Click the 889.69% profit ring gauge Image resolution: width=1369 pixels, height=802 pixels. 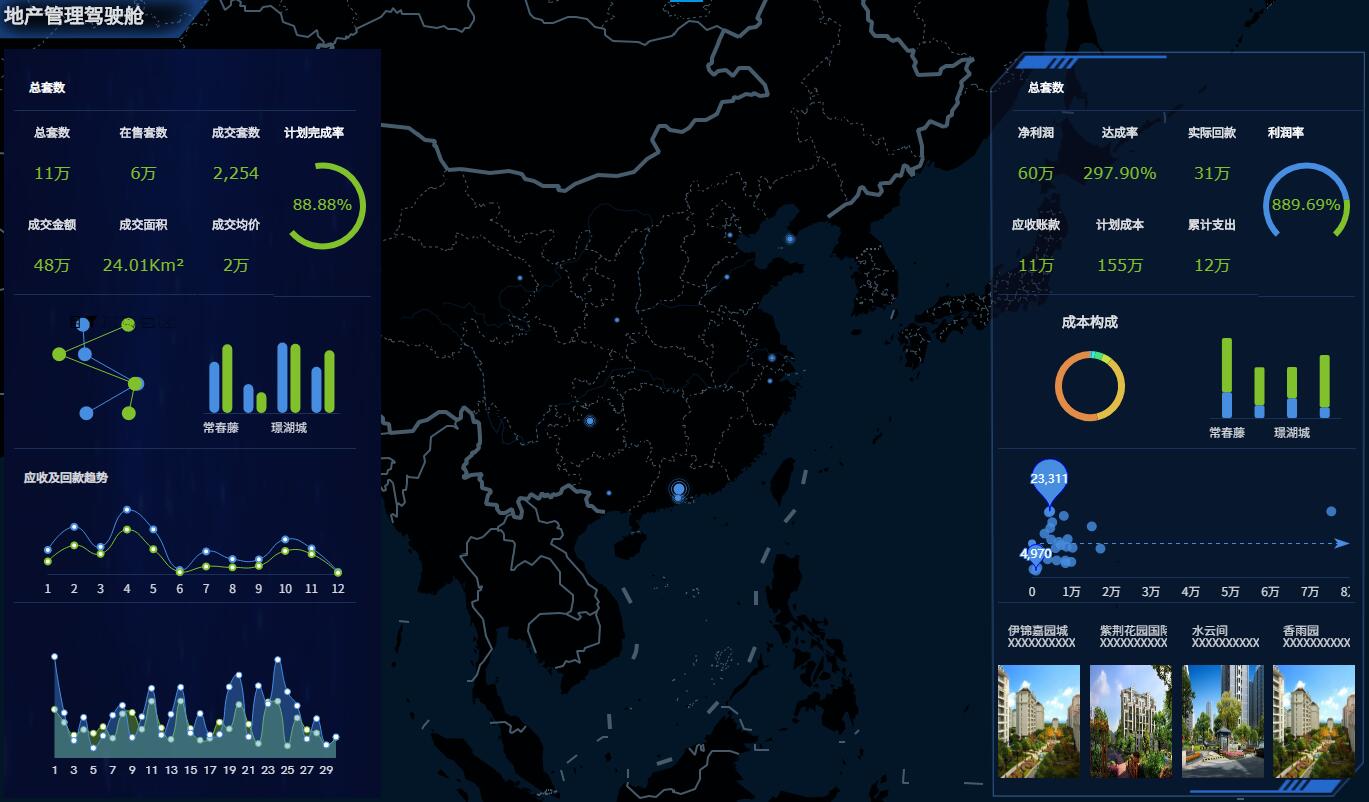(x=1306, y=204)
